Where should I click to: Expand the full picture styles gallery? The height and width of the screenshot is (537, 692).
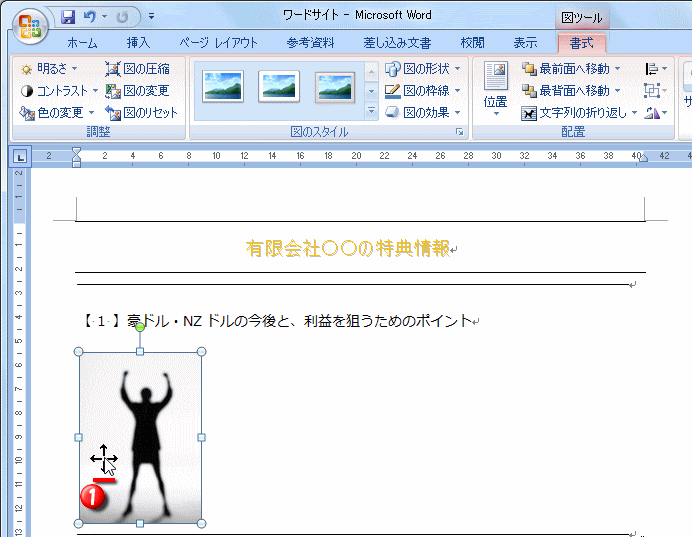click(x=372, y=110)
